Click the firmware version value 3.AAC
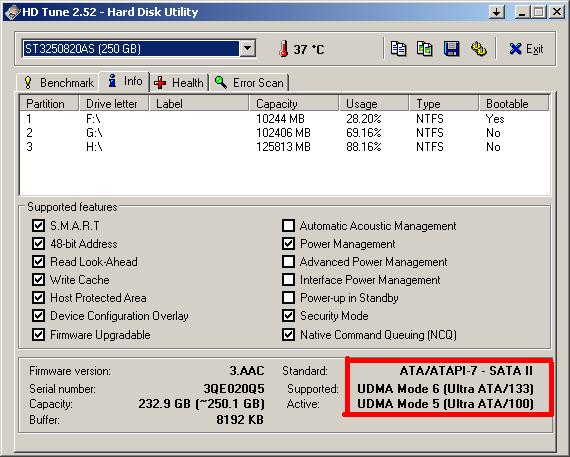 [246, 370]
